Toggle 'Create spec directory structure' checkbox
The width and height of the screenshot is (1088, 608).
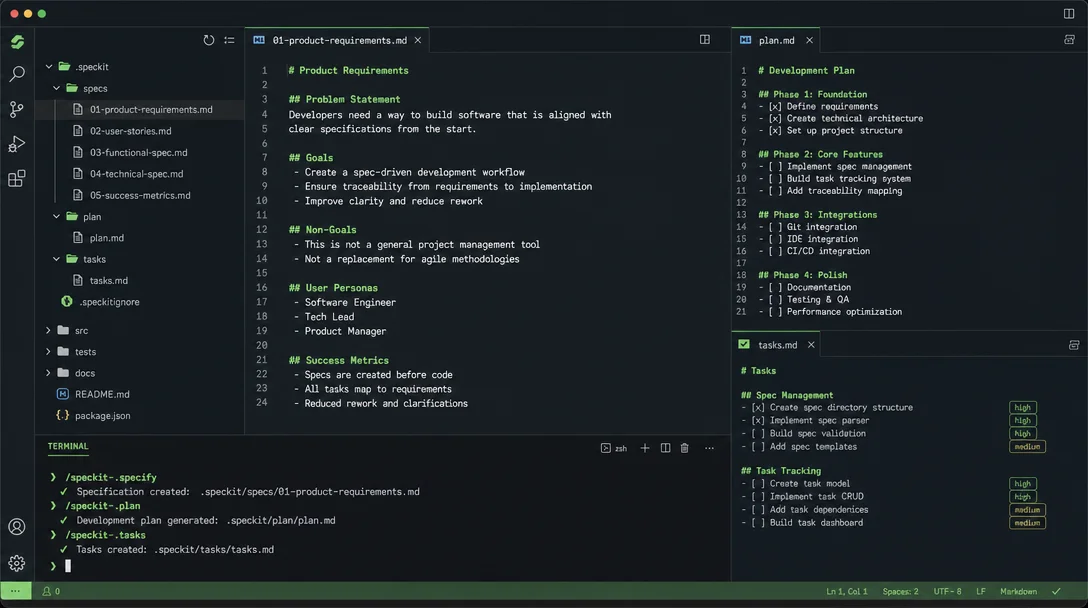[x=758, y=407]
